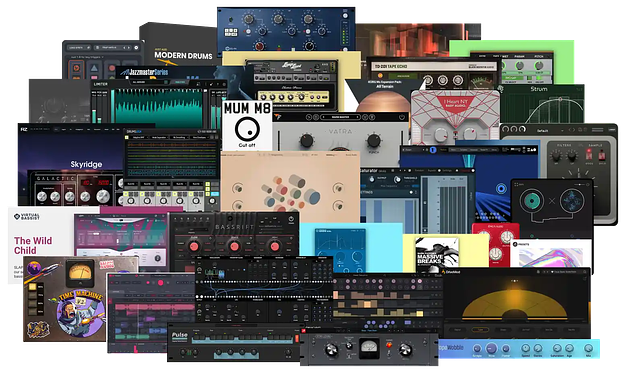
Task: Click the glowing blue ring in the blue laser plugin
Action: tap(501, 188)
